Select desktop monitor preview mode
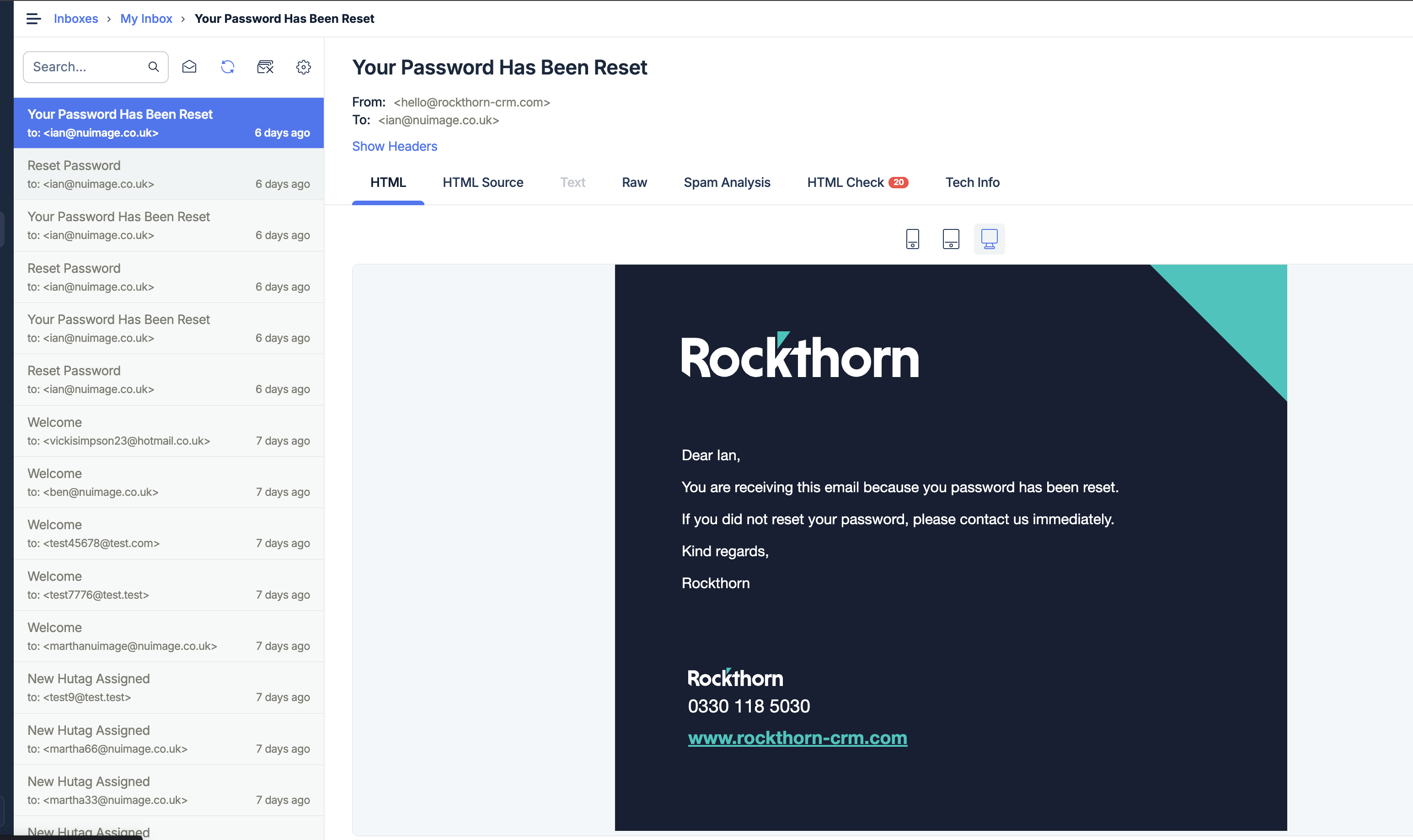Viewport: 1413px width, 840px height. pyautogui.click(x=989, y=239)
